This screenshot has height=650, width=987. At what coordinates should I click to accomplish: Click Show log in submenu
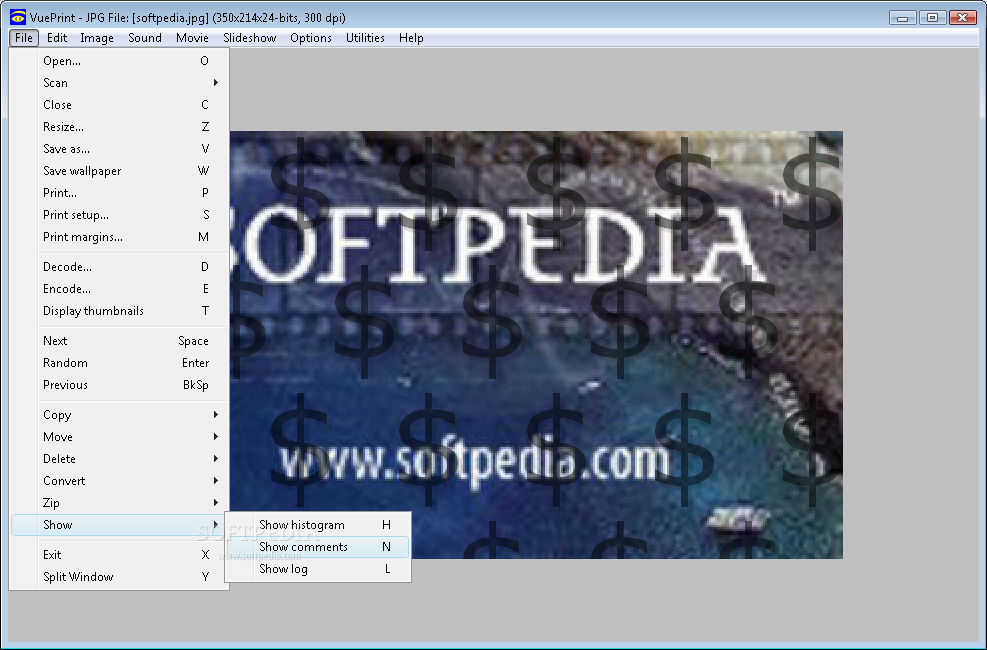click(318, 569)
